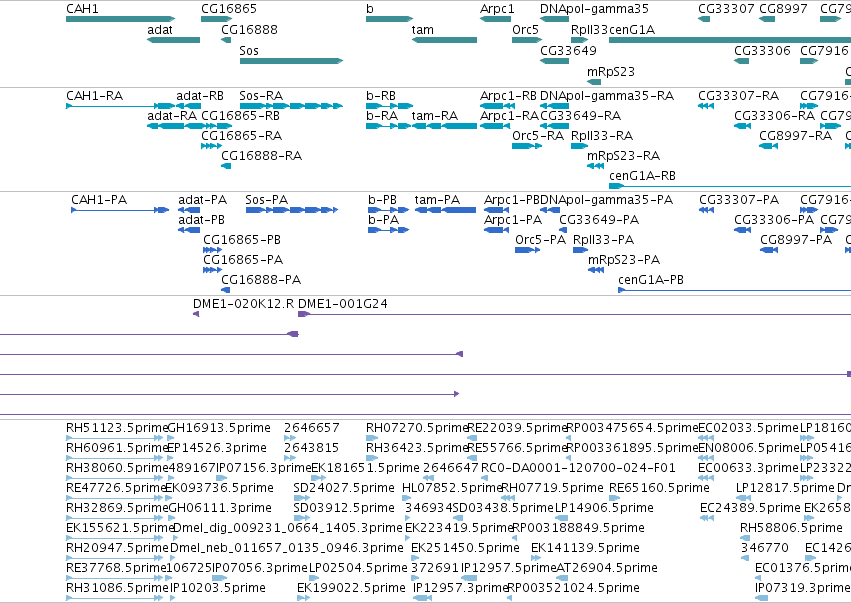Click the "Sos" gene label
Image resolution: width=851 pixels, height=603 pixels.
[249, 51]
